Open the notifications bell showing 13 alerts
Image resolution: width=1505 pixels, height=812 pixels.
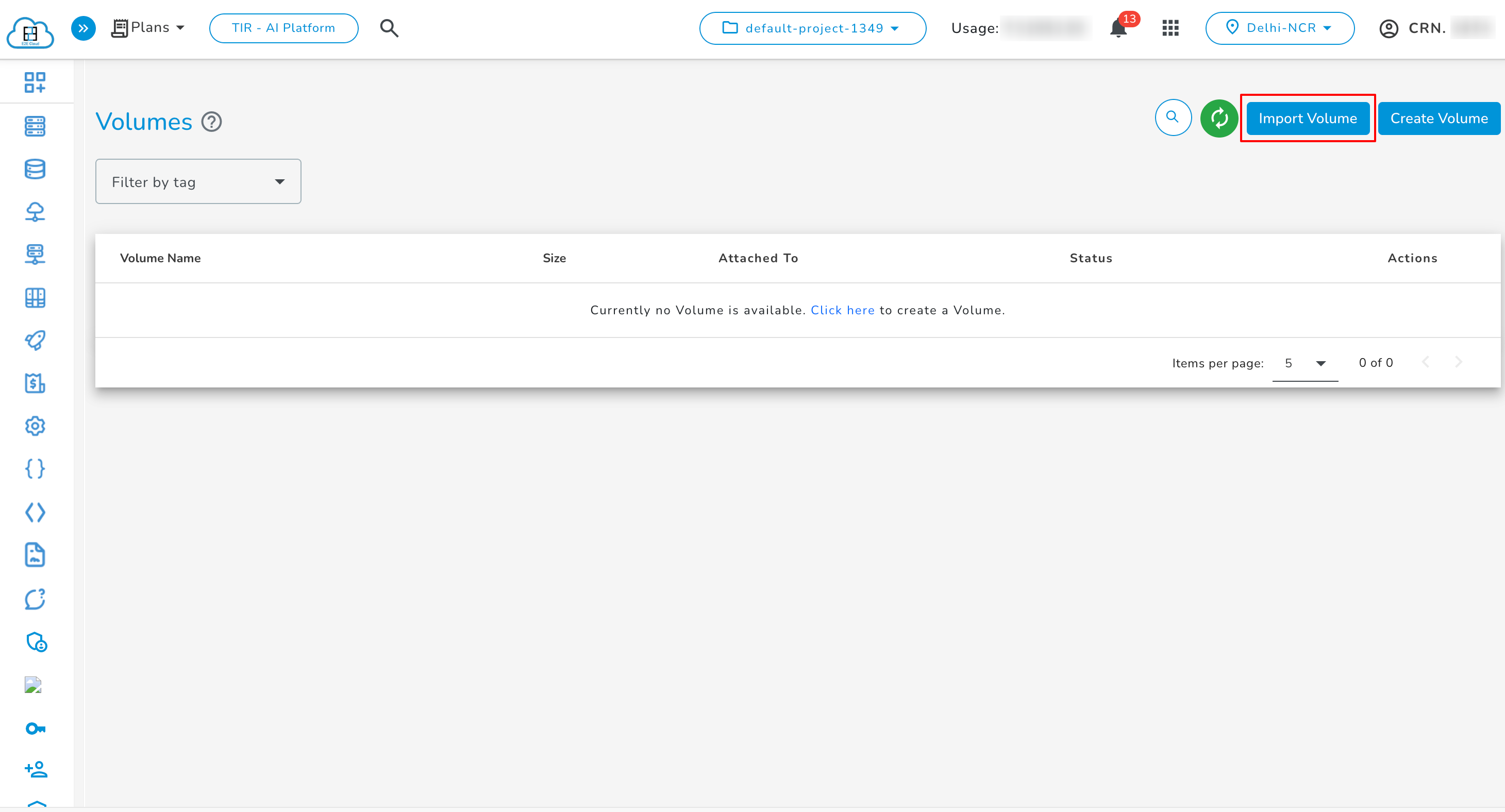pyautogui.click(x=1119, y=27)
